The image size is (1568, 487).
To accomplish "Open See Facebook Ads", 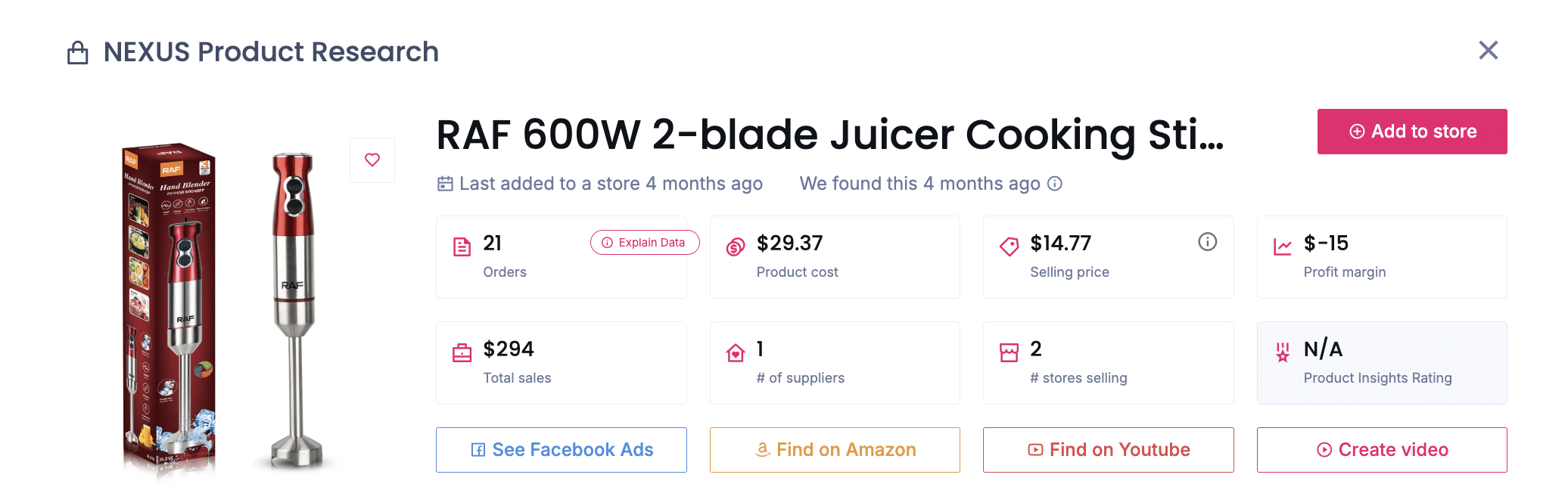I will coord(562,450).
